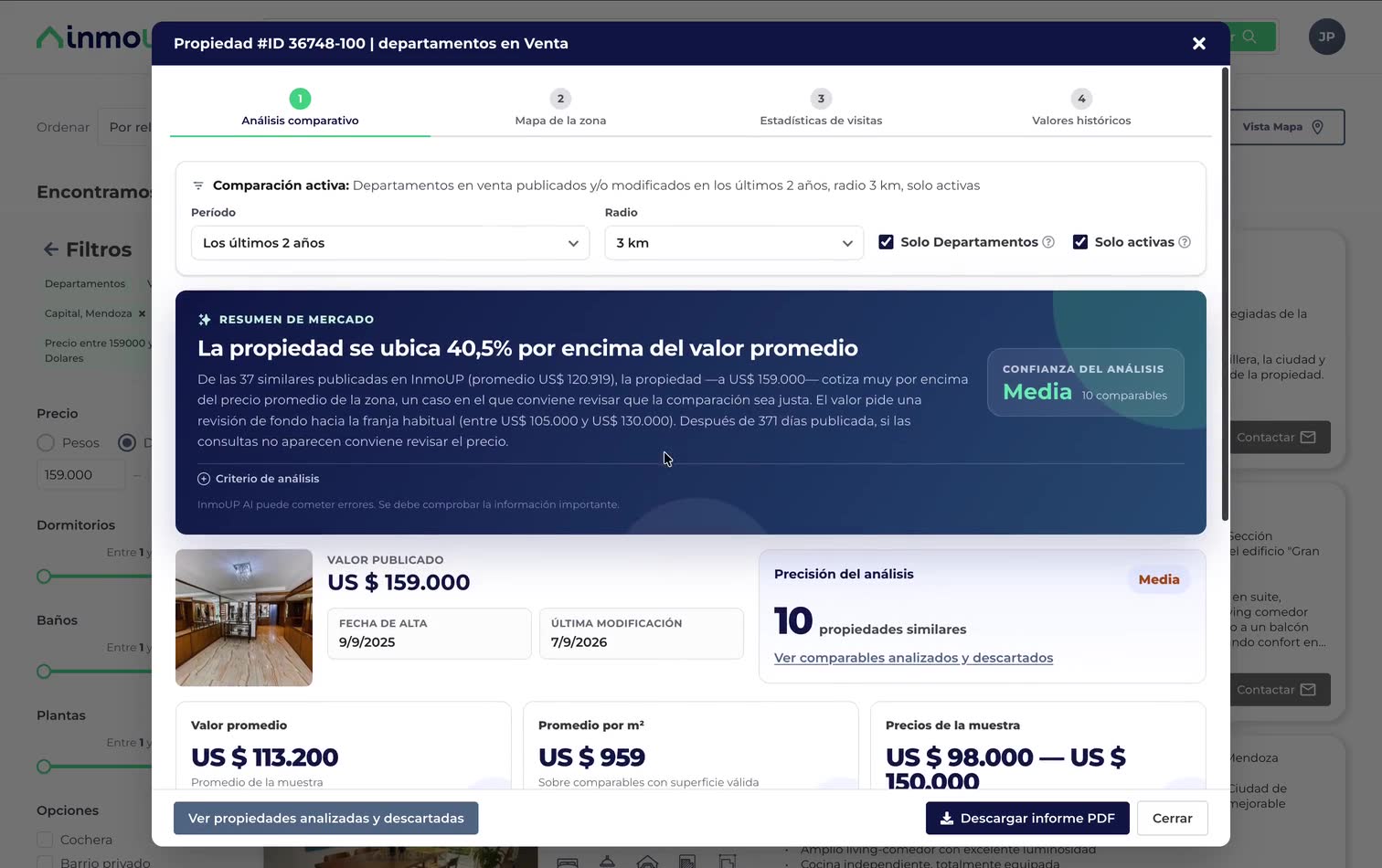This screenshot has width=1382, height=868.
Task: Click the envelope icon on the upper Contactar button
Action: tap(1308, 438)
